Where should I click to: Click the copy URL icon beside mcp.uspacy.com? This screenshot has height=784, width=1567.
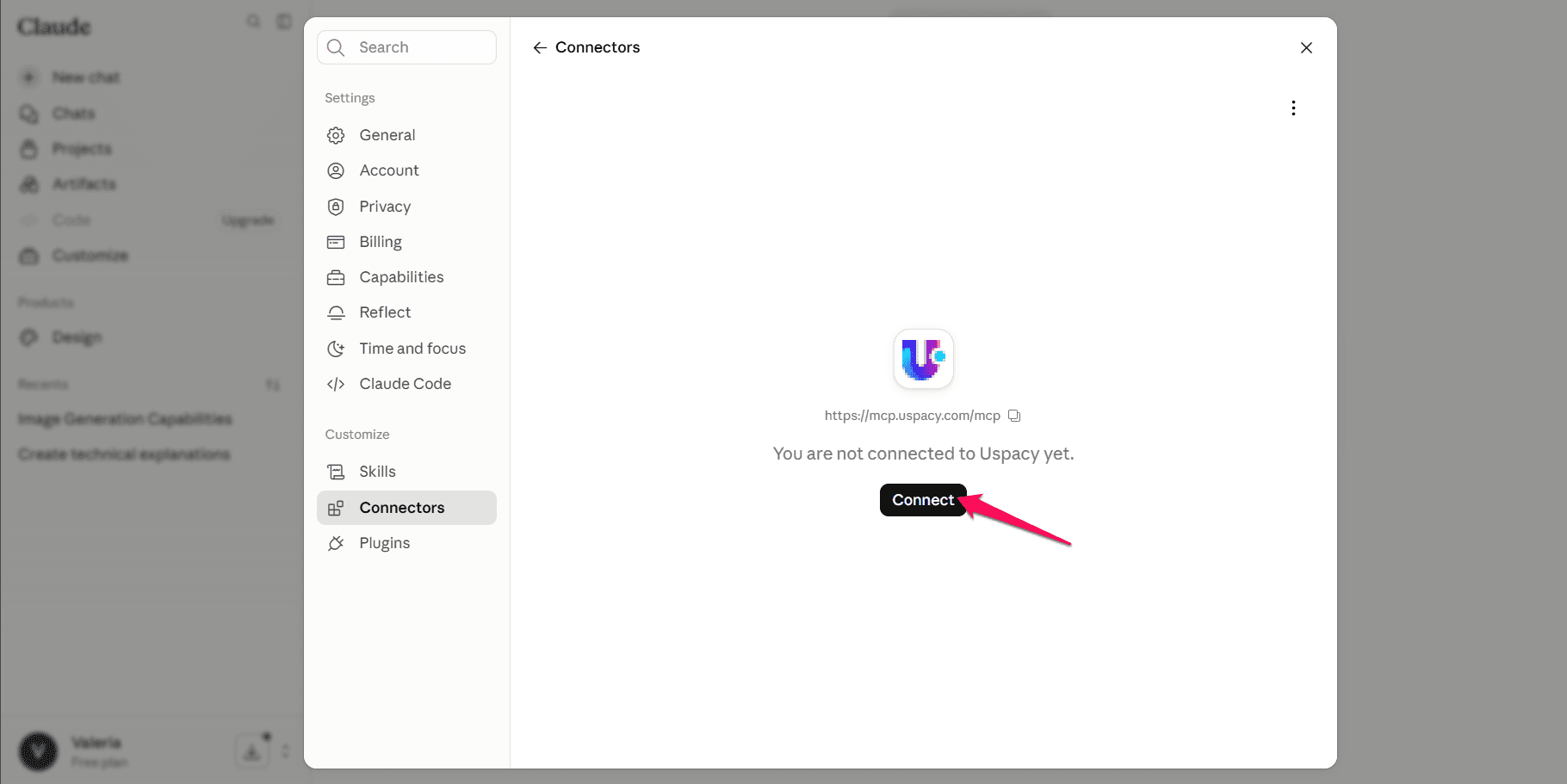click(1014, 416)
